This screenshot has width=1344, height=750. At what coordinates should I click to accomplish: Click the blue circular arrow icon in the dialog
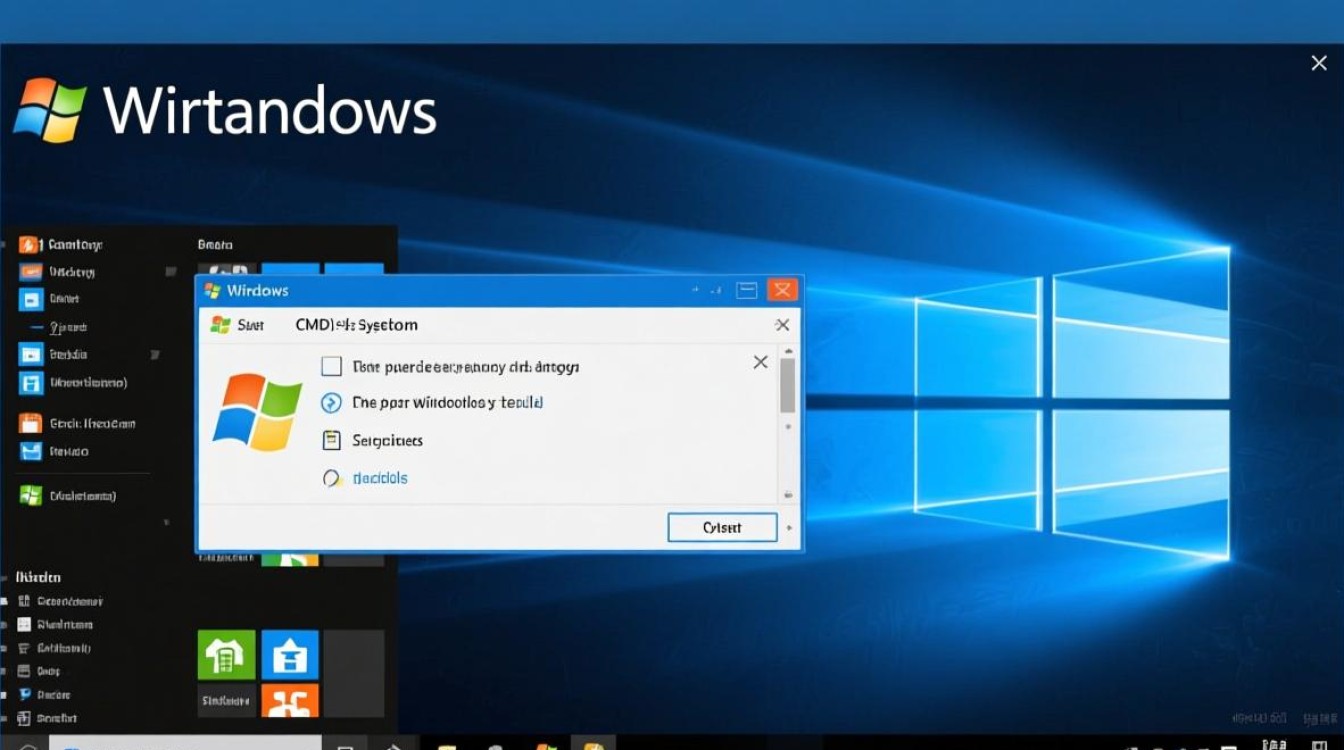(331, 401)
